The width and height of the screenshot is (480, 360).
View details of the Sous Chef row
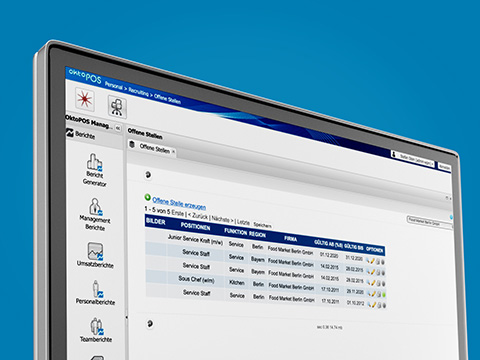coord(369,293)
